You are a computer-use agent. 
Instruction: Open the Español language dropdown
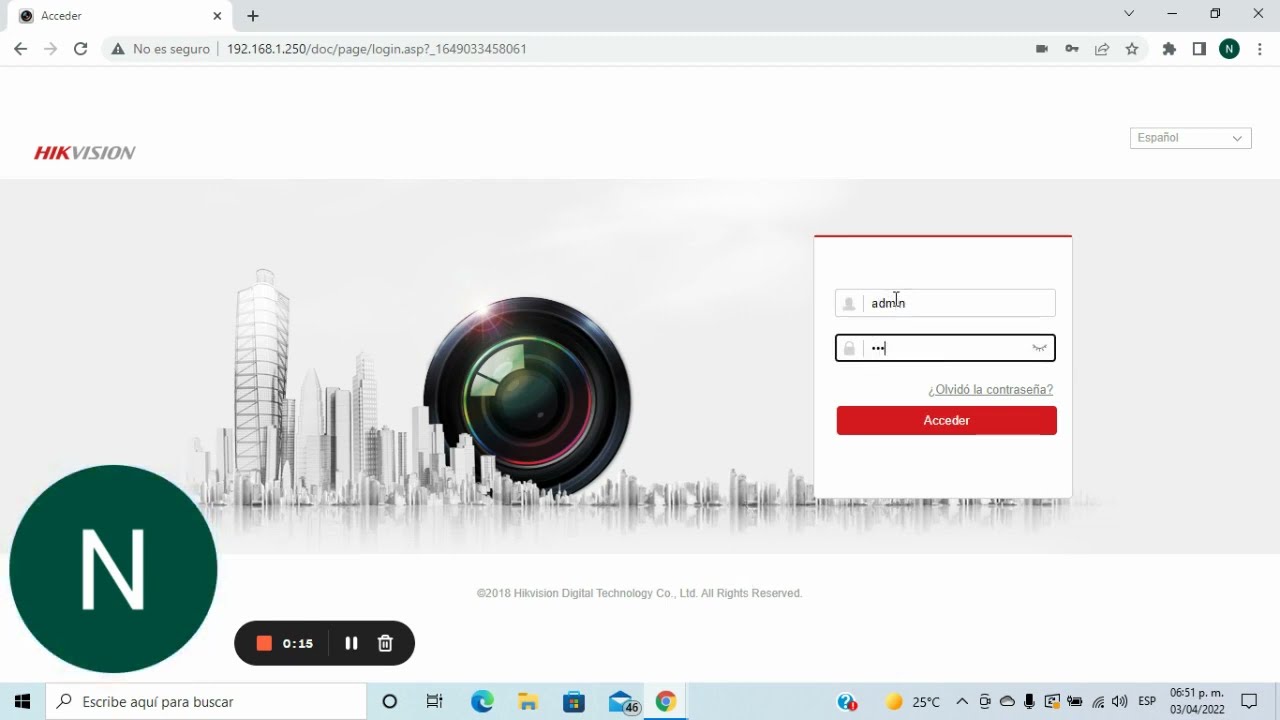[x=1190, y=138]
